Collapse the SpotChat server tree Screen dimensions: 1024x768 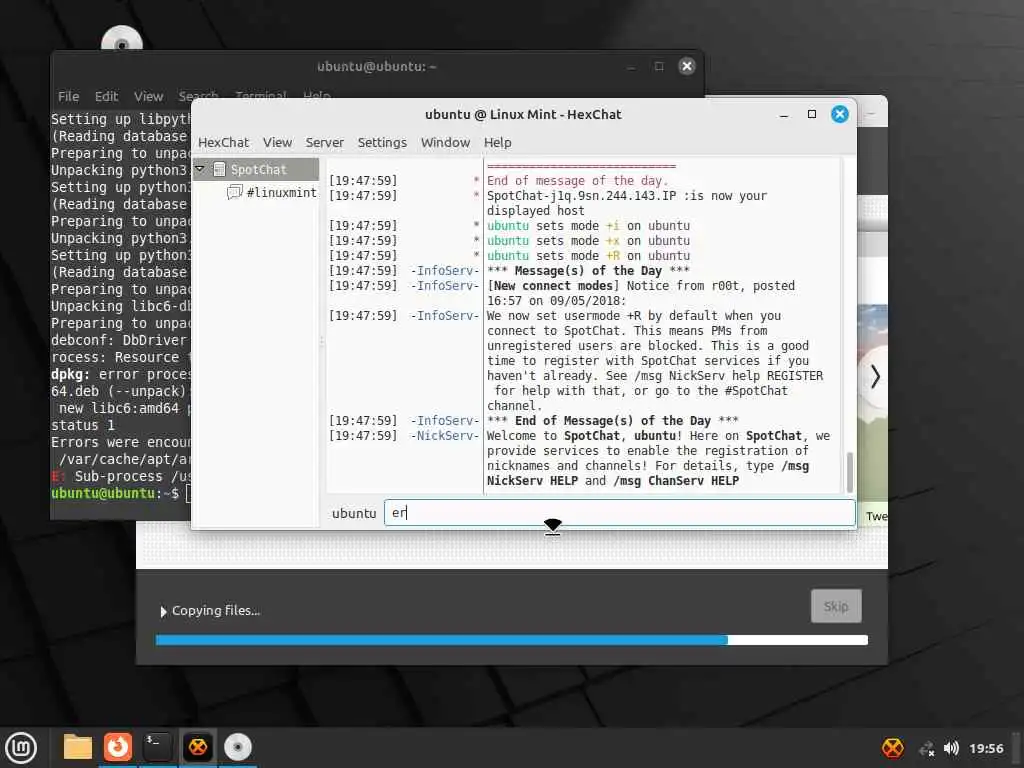[200, 169]
